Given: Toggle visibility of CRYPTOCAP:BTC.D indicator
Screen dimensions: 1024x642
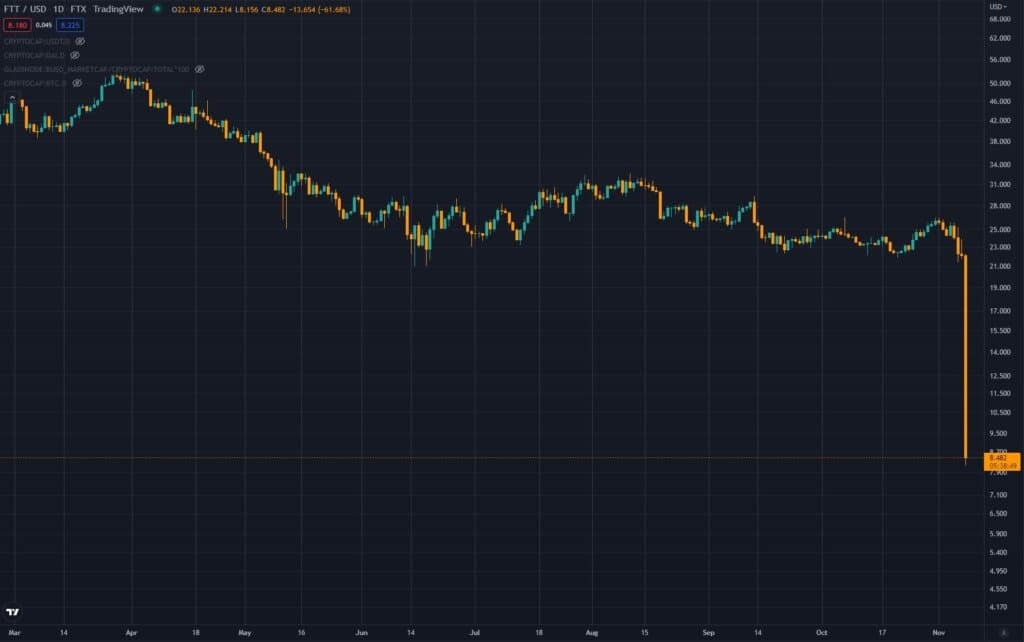Looking at the screenshot, I should click(x=77, y=84).
